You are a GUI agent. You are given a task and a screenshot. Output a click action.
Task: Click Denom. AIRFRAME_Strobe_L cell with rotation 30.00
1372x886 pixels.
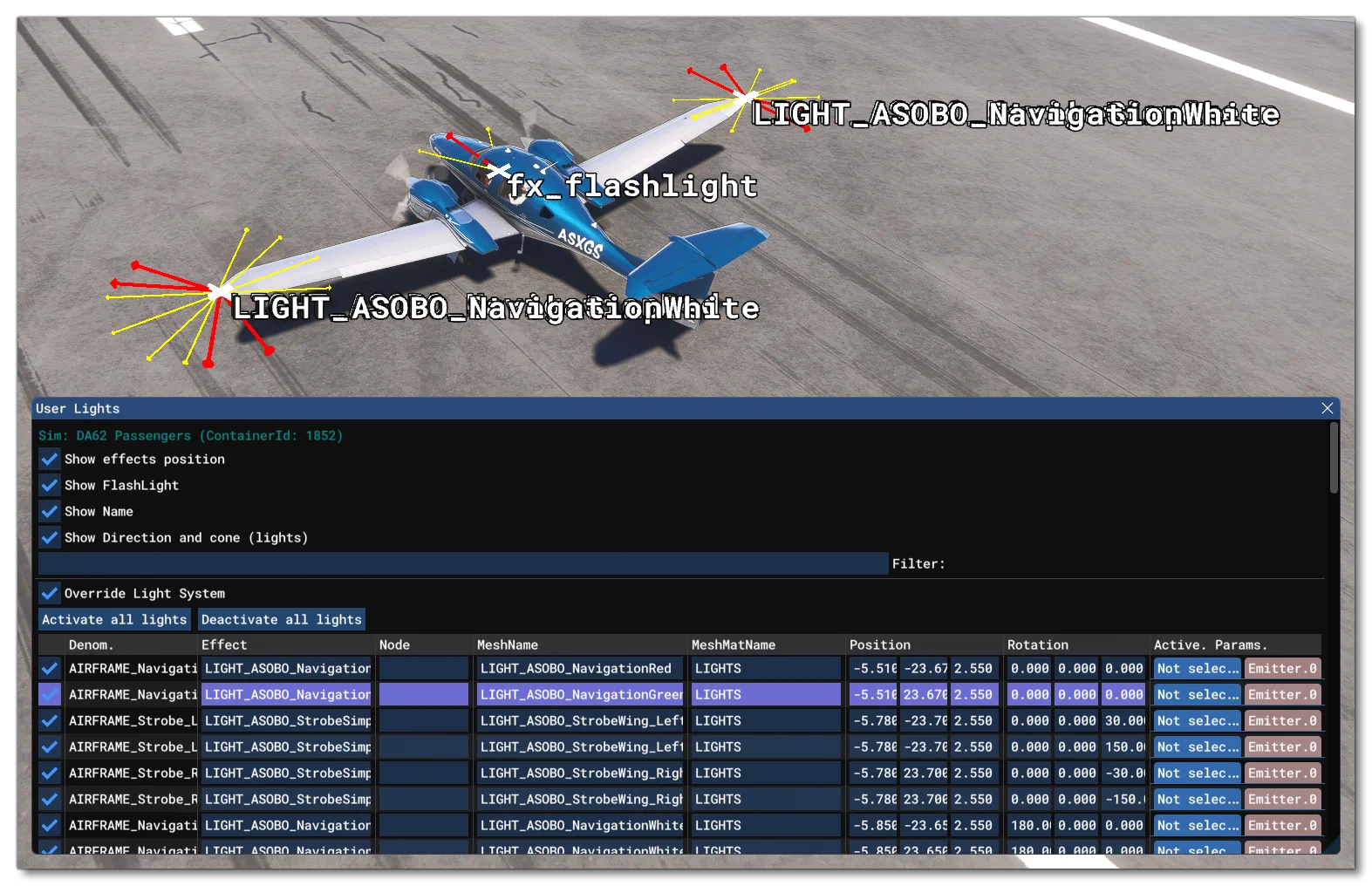[133, 720]
